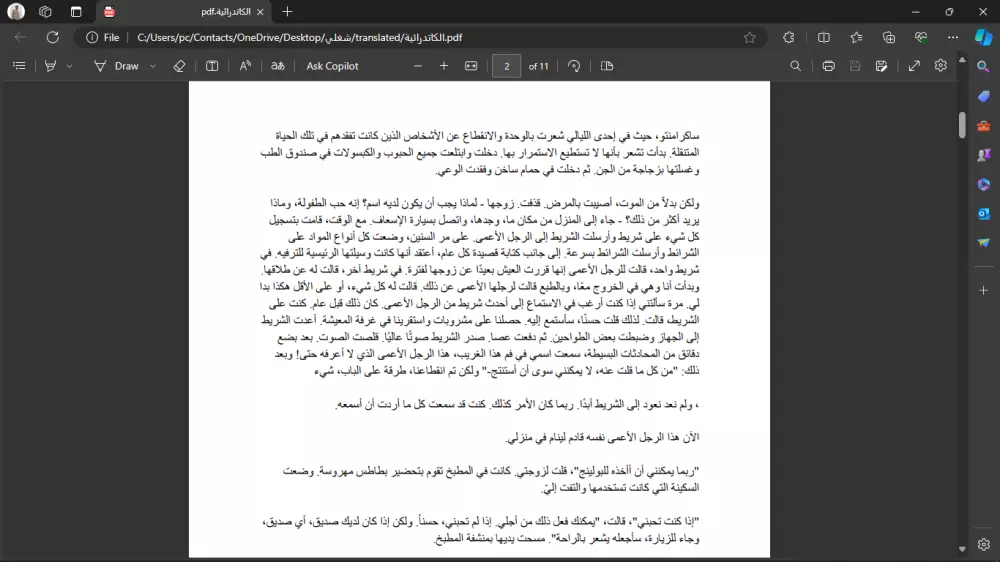
Task: Open the browser profile avatar
Action: click(x=16, y=11)
